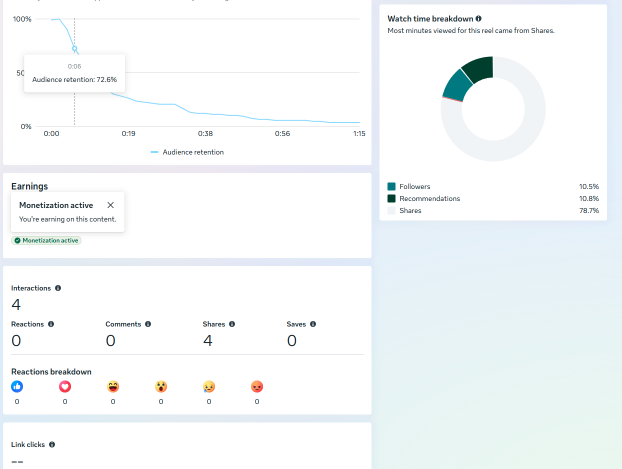The width and height of the screenshot is (622, 469).
Task: Click the Audience retention legend label
Action: (x=193, y=152)
